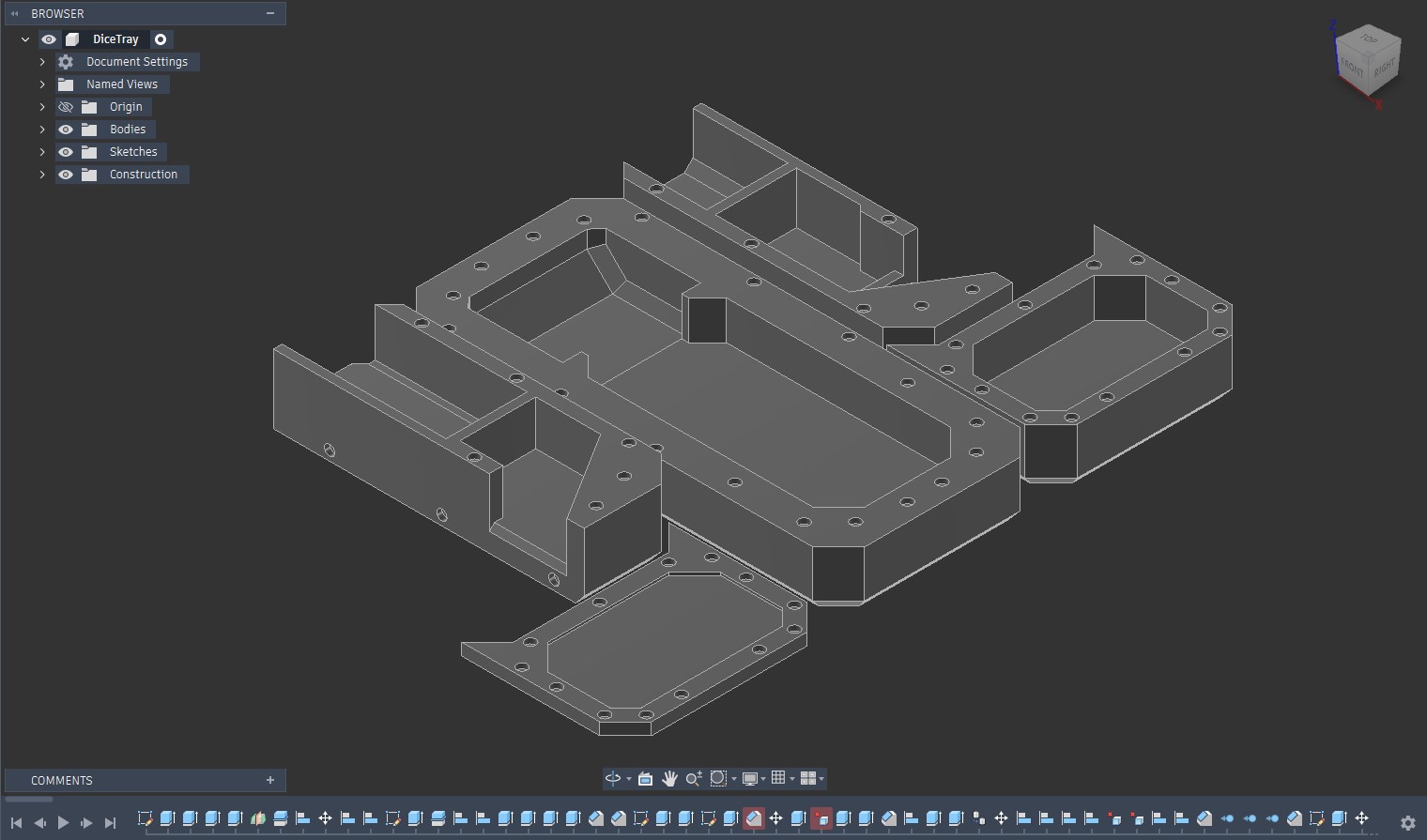Click the Orbit navigation tool
The width and height of the screenshot is (1427, 840).
pyautogui.click(x=613, y=778)
